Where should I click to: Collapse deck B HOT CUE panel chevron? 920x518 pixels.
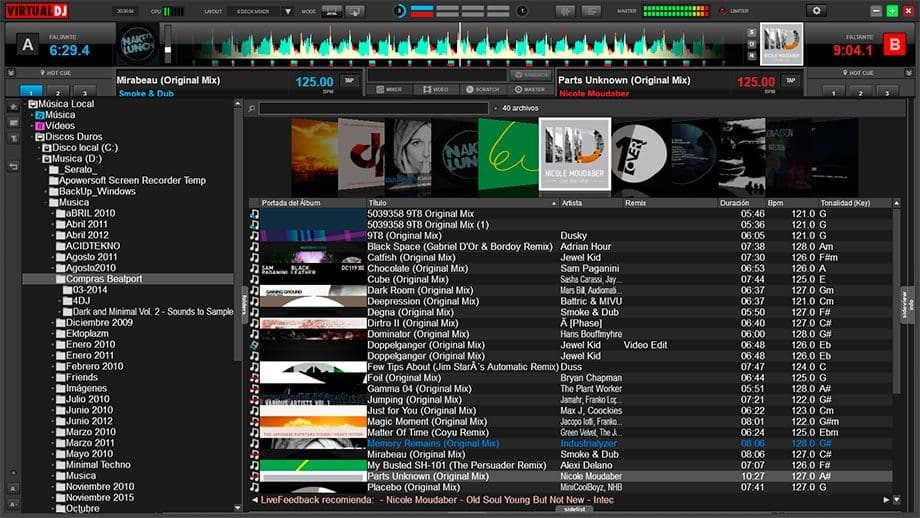tap(909, 73)
